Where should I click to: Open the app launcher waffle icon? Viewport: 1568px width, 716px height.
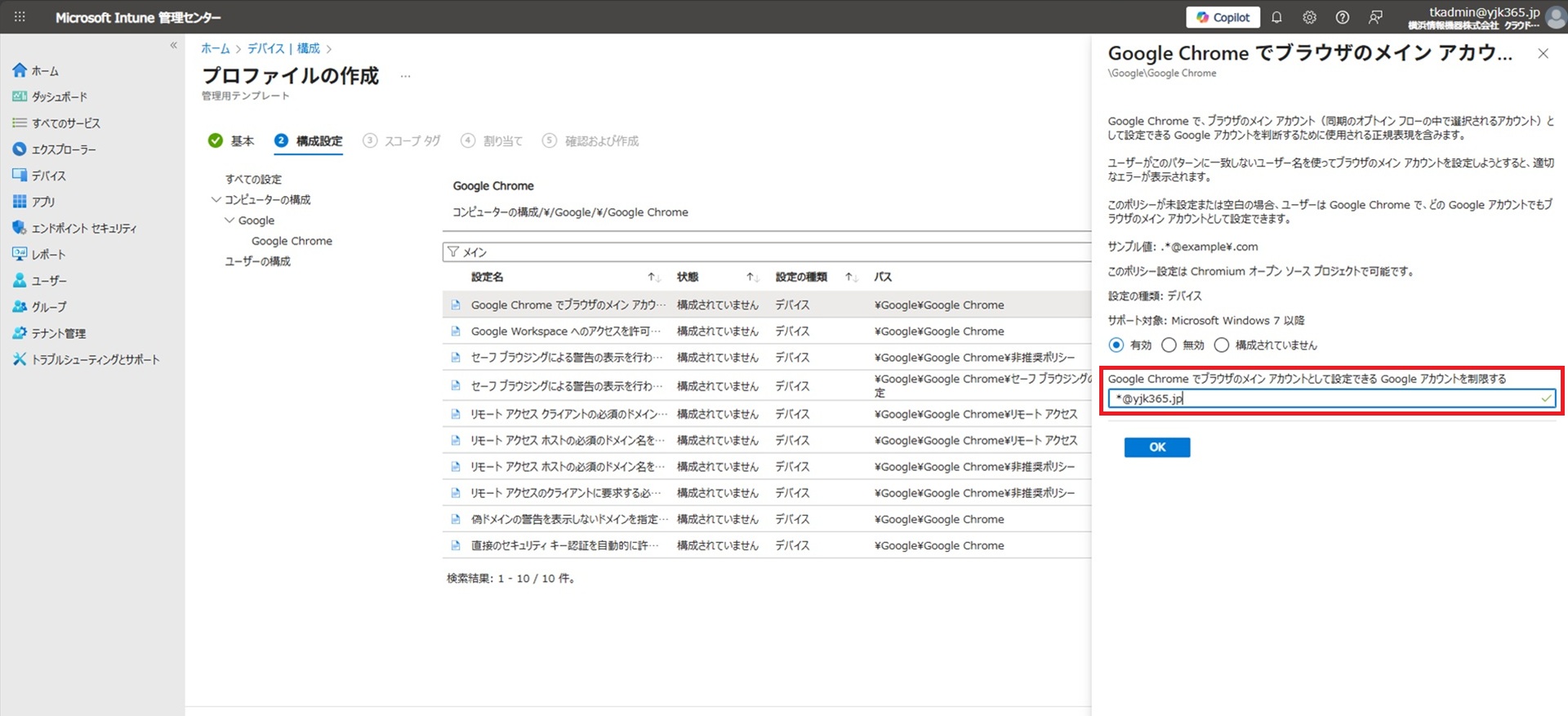click(x=20, y=17)
